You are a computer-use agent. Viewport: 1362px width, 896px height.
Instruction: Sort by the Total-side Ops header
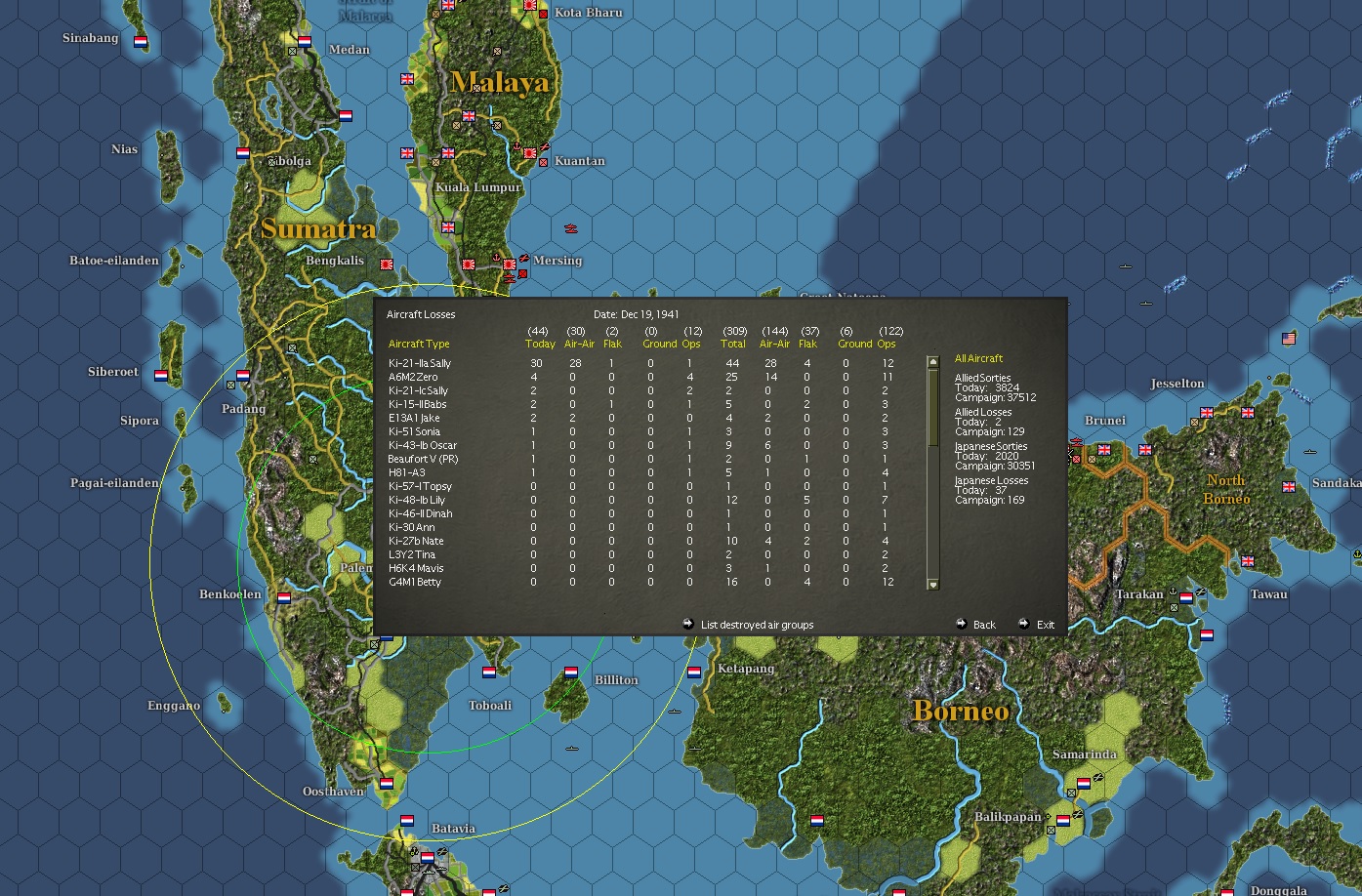[x=887, y=344]
